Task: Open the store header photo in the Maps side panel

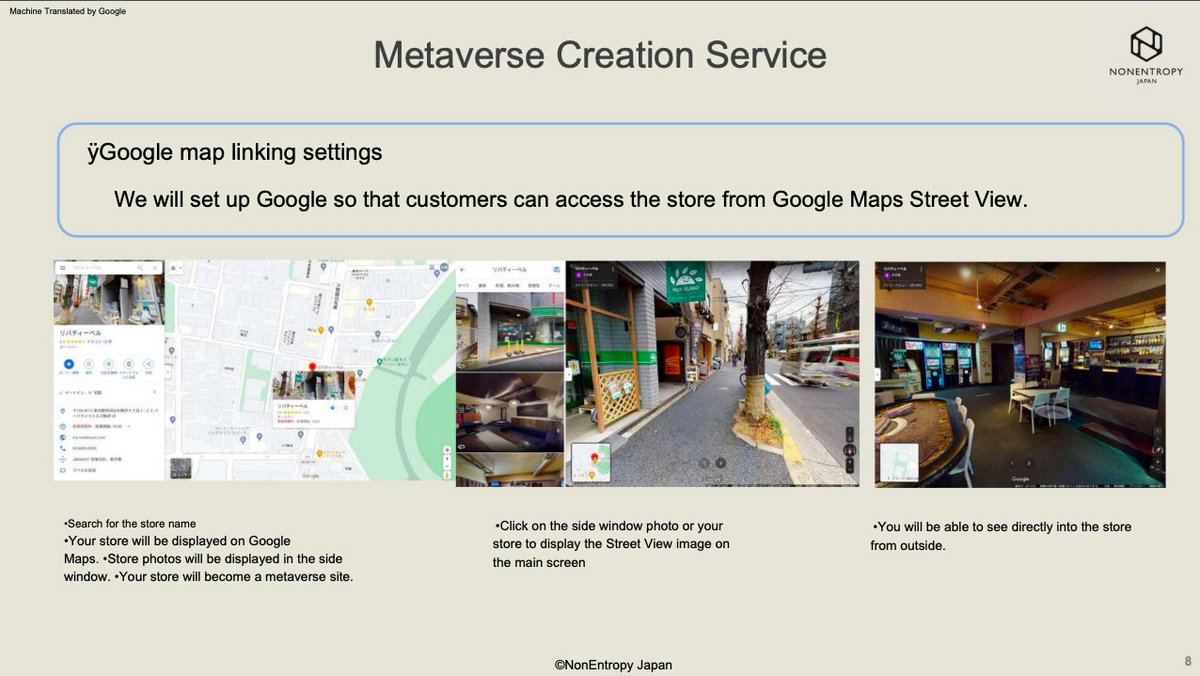Action: point(109,299)
